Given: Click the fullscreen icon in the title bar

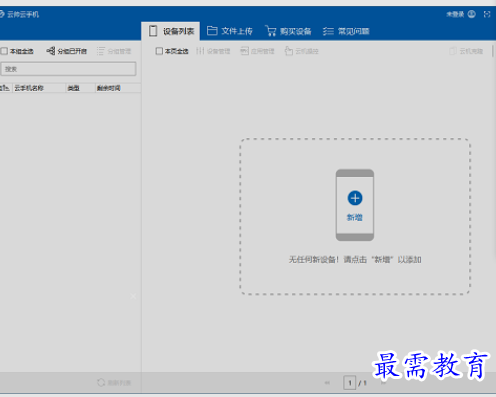Looking at the screenshot, I should coord(487,14).
